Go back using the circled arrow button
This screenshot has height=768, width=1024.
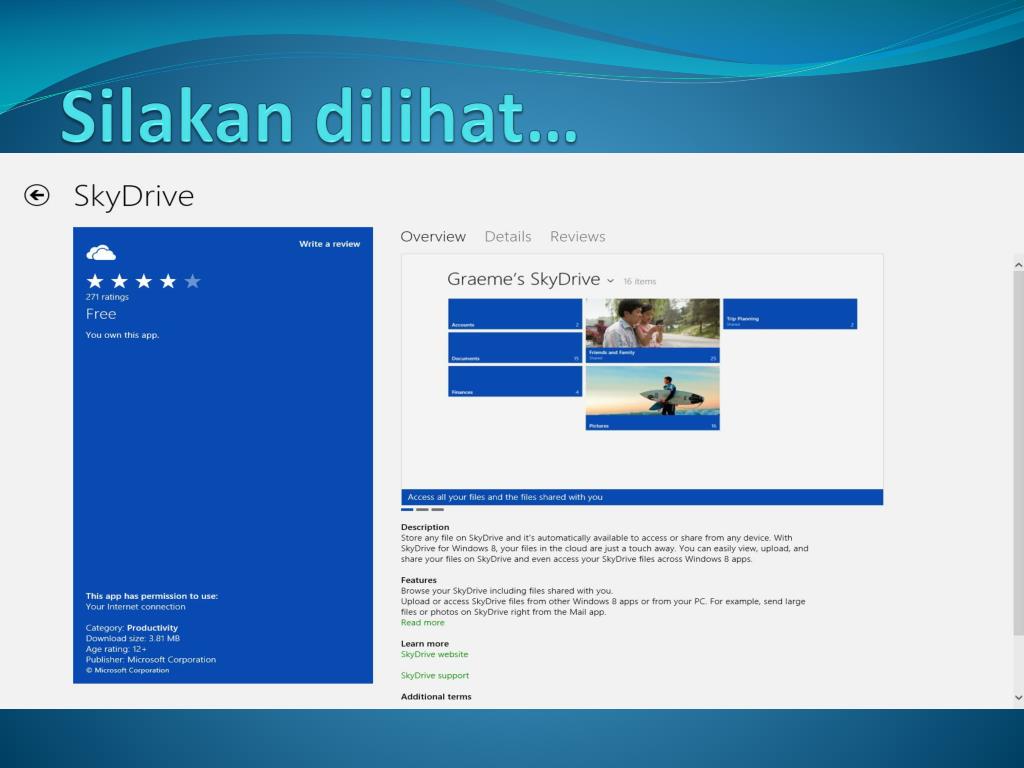[x=37, y=195]
